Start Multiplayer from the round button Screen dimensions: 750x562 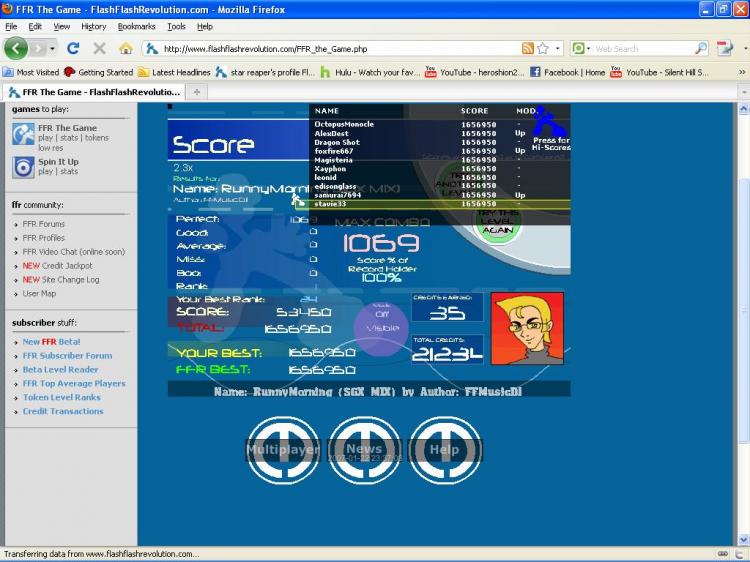283,450
